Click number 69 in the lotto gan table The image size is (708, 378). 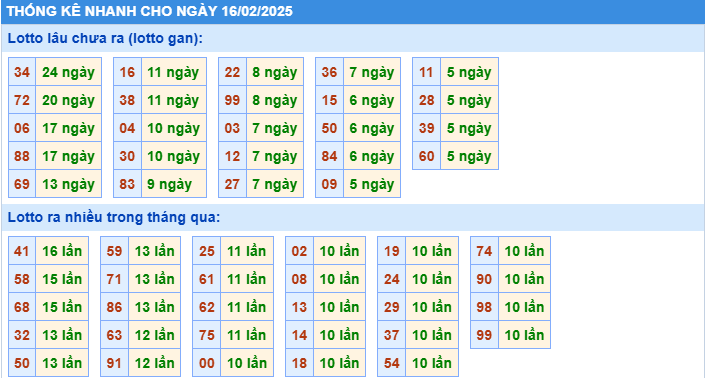pos(22,184)
